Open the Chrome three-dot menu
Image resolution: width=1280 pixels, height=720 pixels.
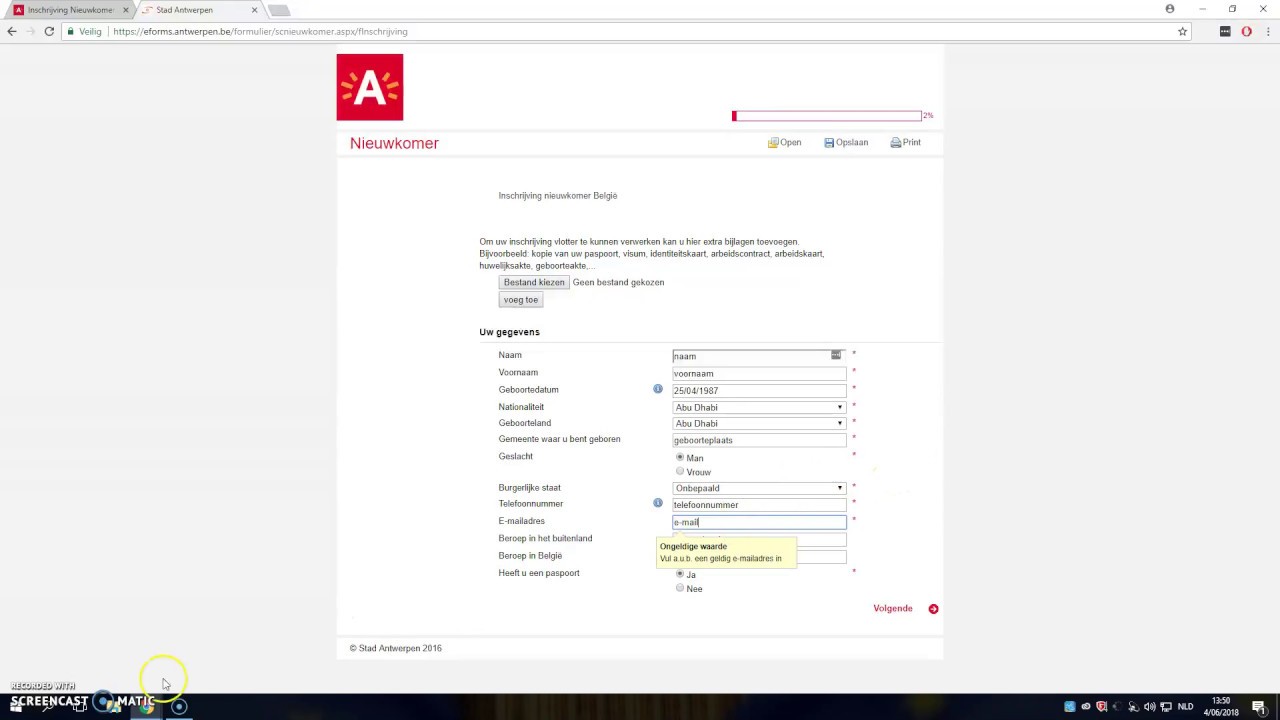click(1266, 31)
